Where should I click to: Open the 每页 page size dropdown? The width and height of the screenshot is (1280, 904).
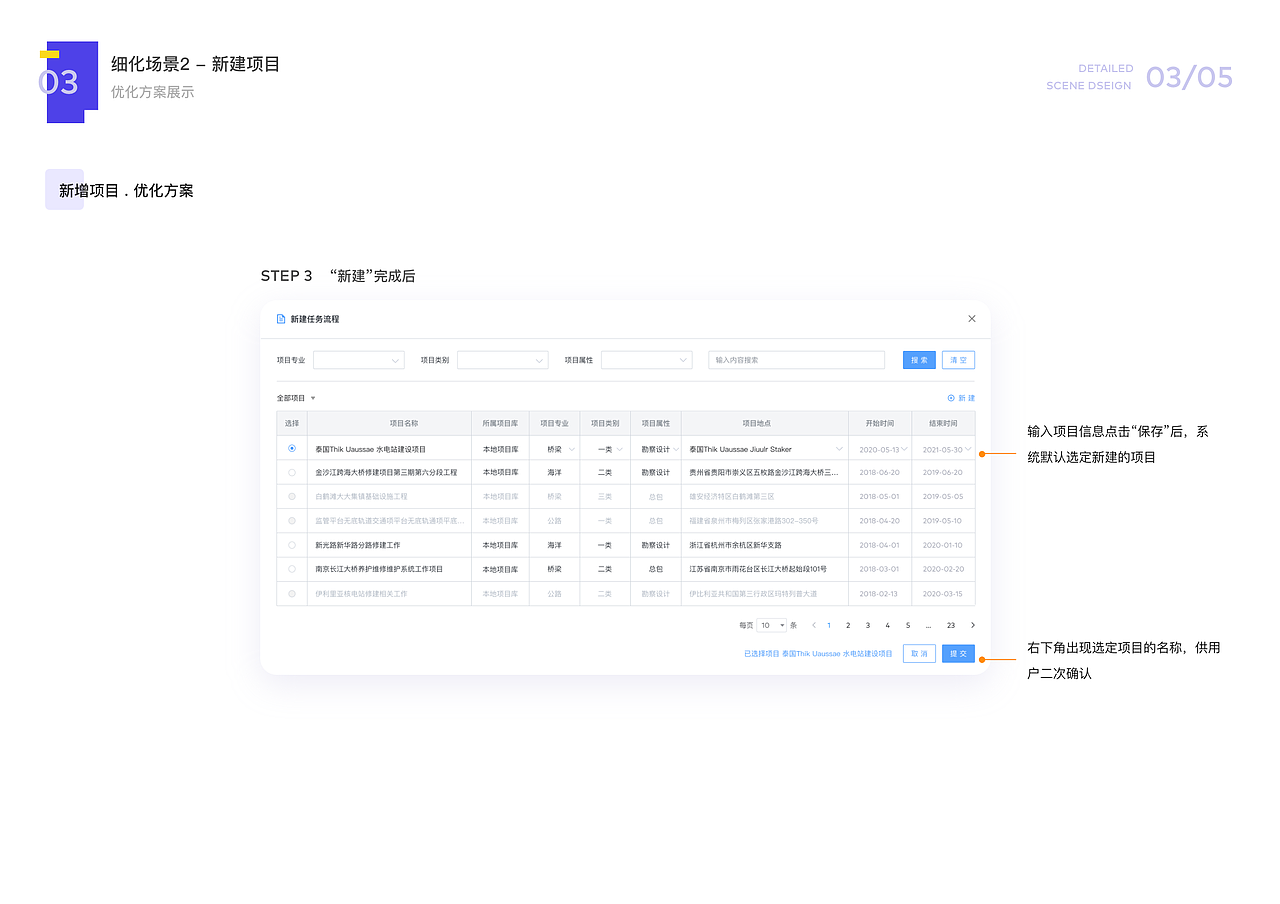(770, 625)
